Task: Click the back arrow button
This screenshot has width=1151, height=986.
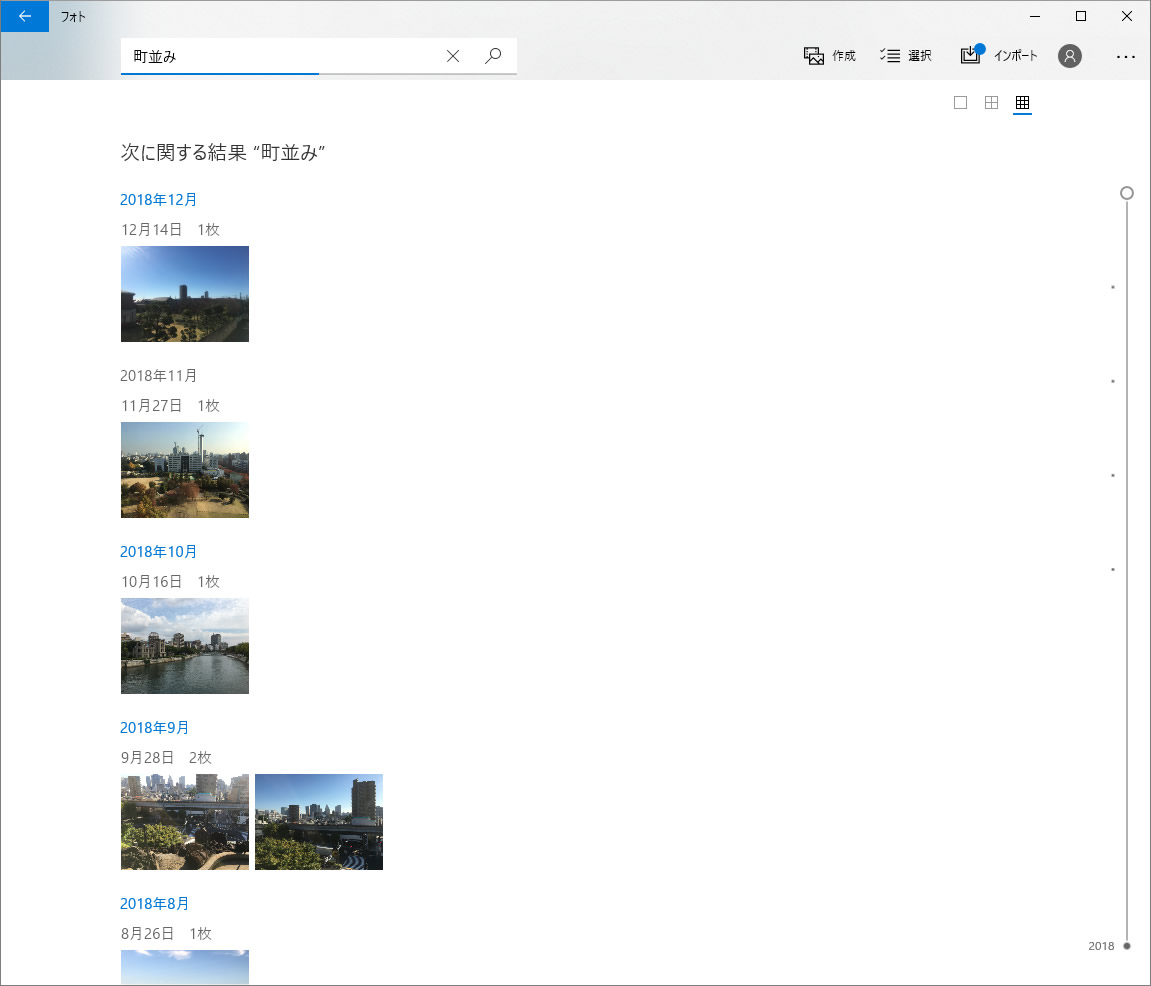Action: 25,16
